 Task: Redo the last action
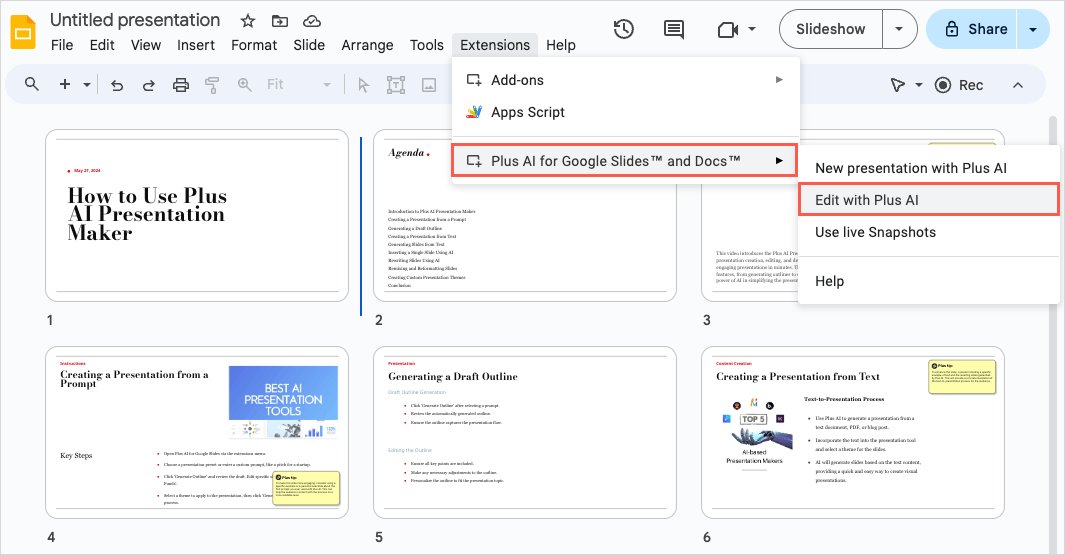pos(148,85)
